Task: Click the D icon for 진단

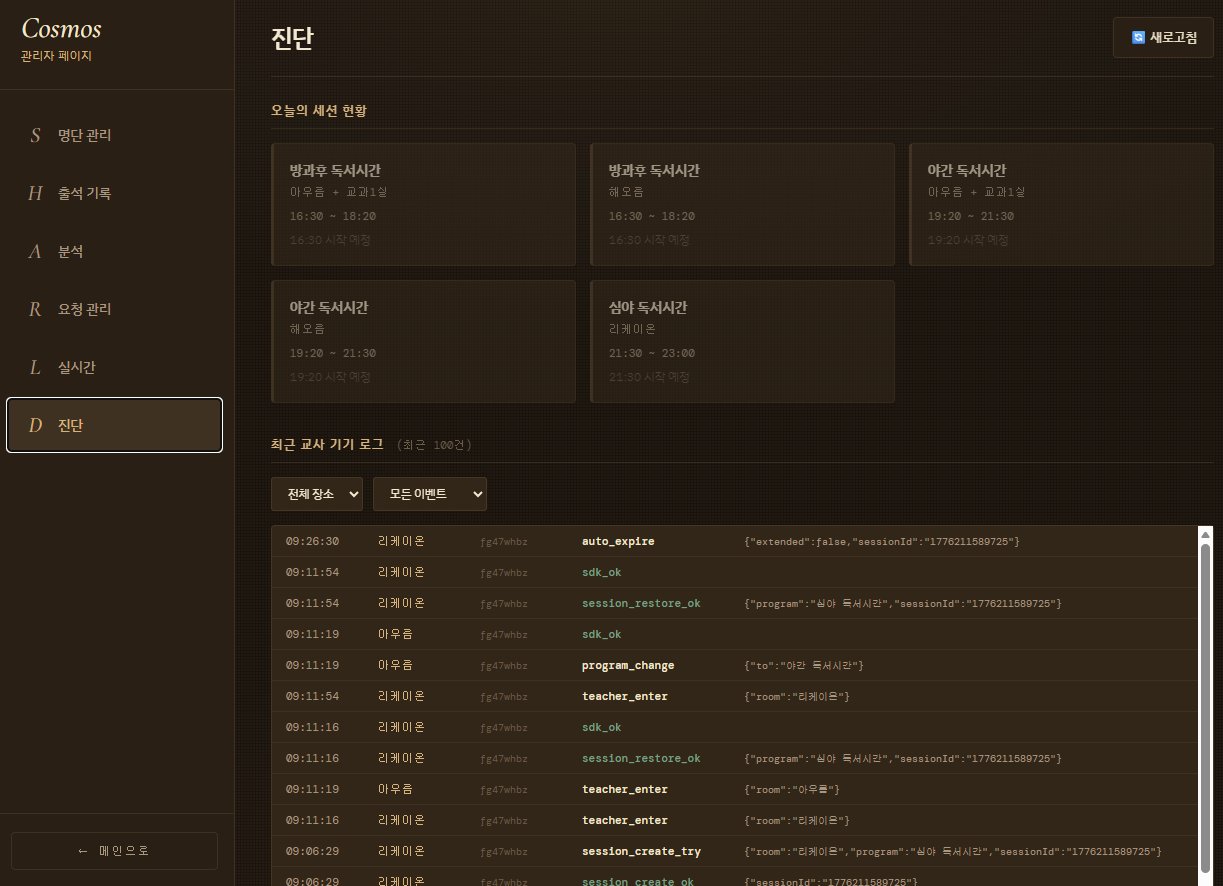Action: coord(35,425)
